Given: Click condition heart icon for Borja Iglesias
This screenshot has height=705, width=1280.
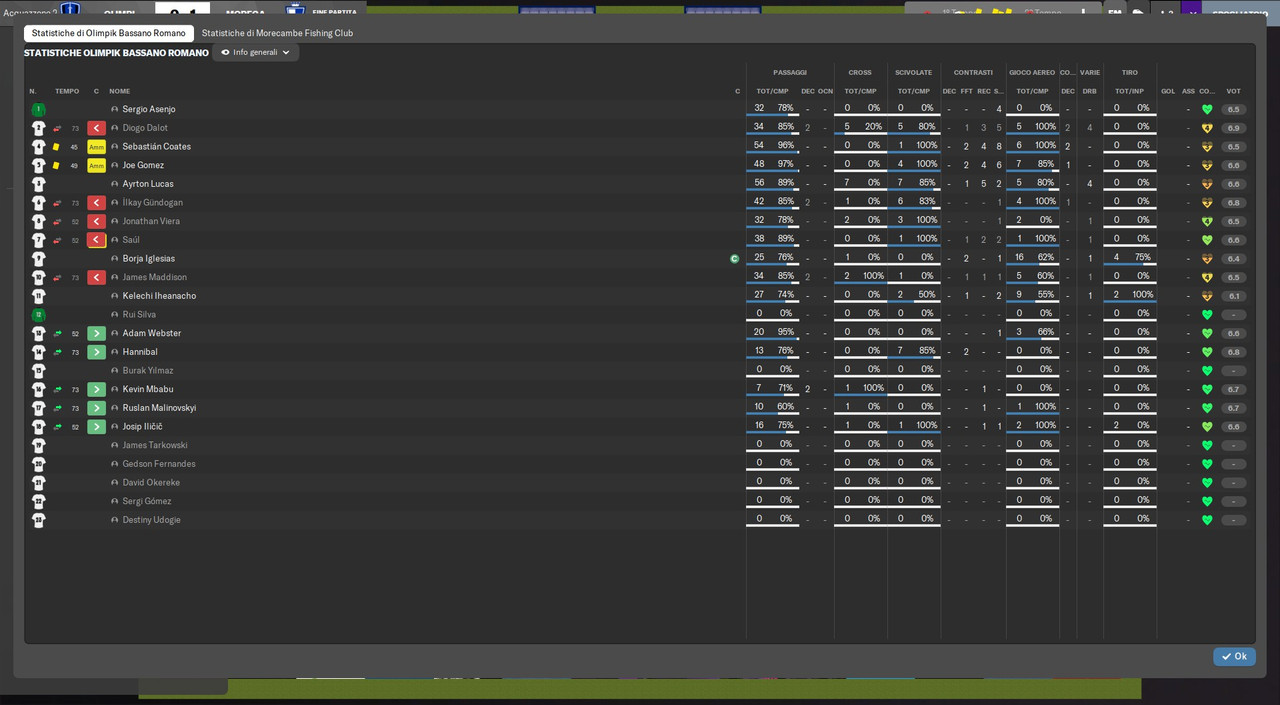Looking at the screenshot, I should [x=1207, y=259].
